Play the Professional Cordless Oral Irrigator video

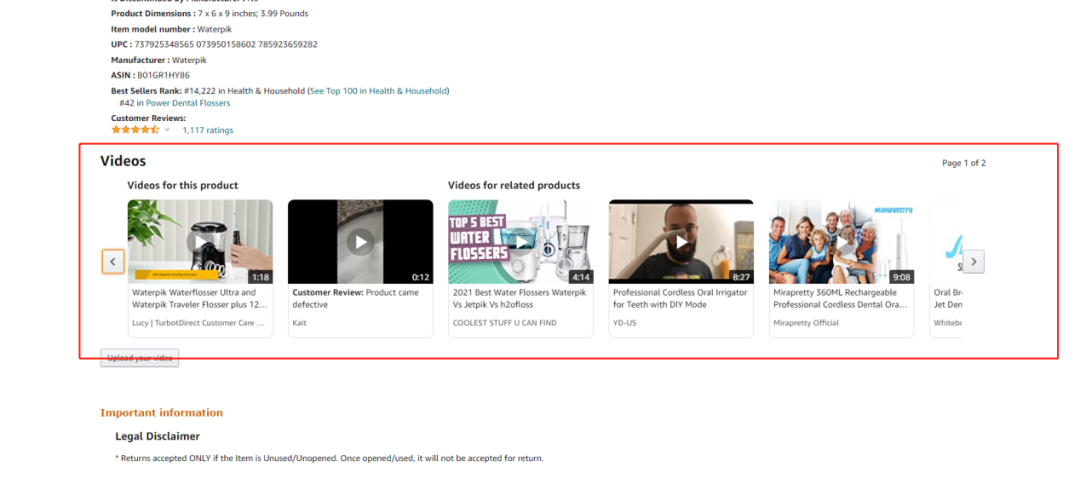(x=681, y=242)
